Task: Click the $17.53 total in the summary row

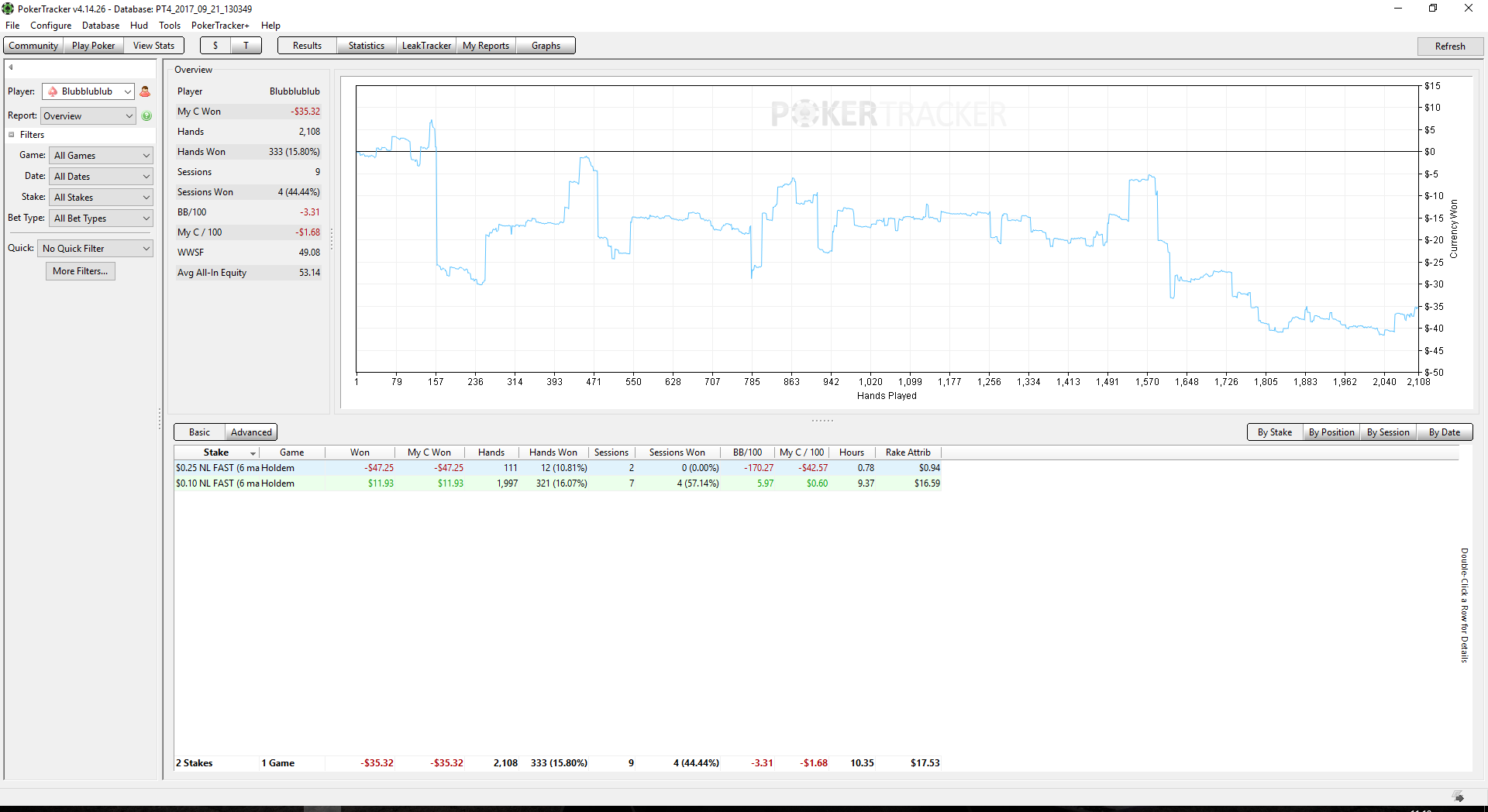Action: coord(925,763)
